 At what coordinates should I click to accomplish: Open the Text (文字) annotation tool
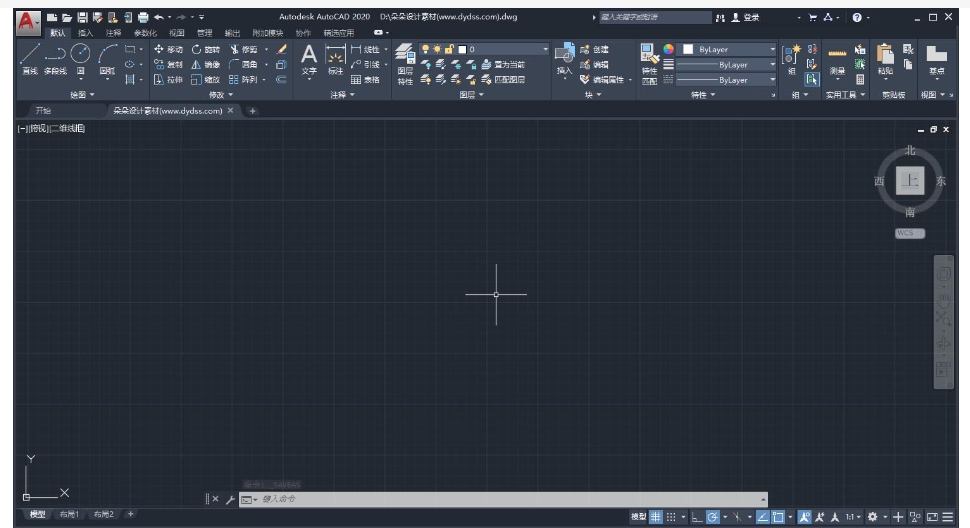pos(309,58)
